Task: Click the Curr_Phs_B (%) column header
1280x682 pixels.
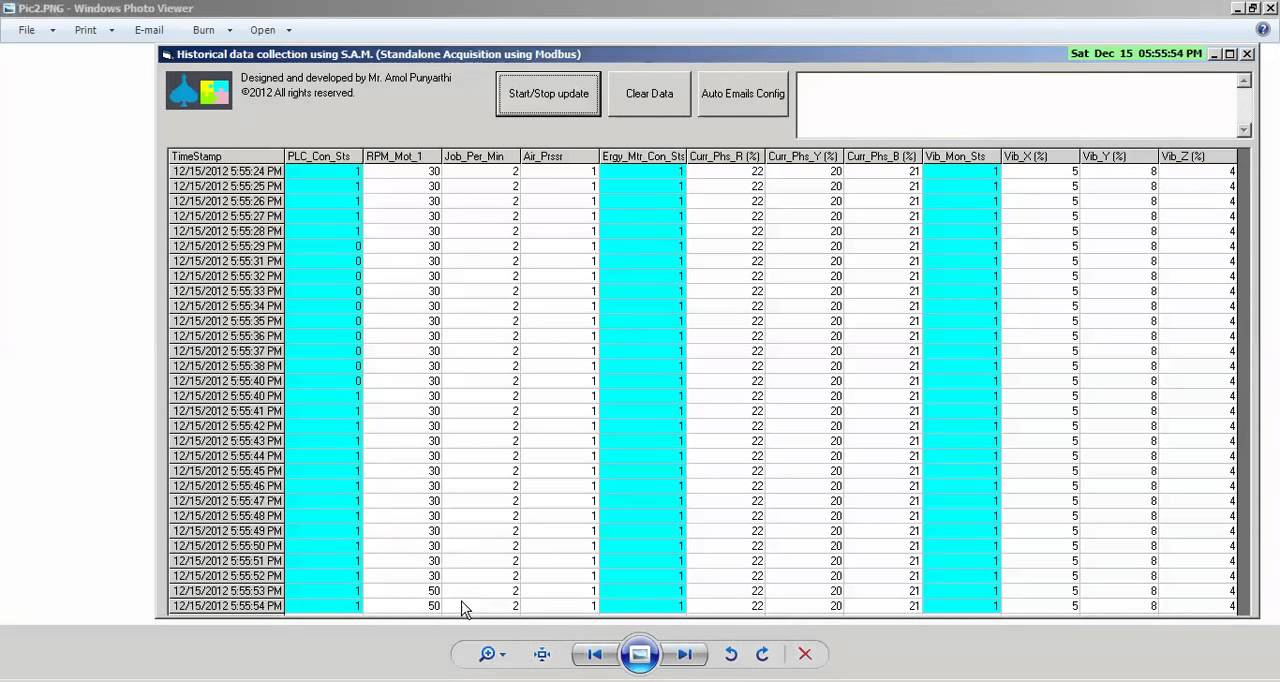Action: [883, 156]
